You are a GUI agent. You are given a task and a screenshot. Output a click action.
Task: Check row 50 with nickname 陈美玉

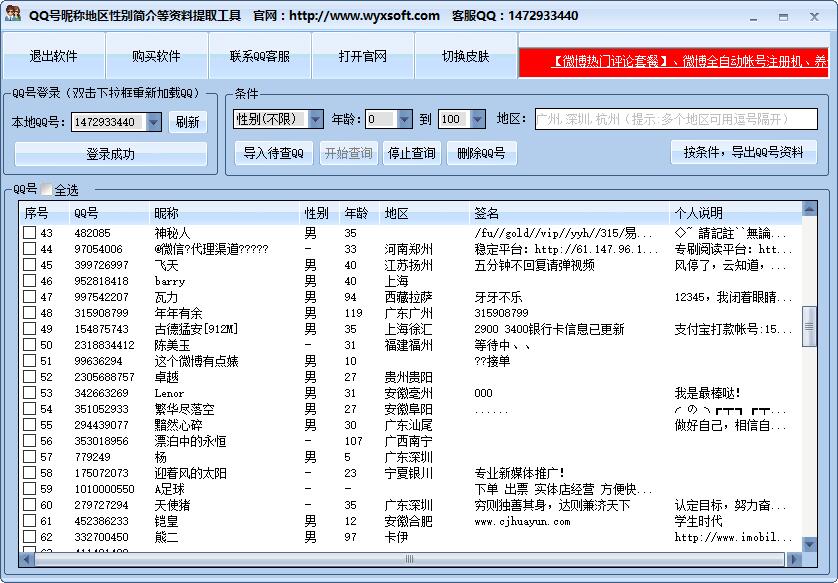click(30, 345)
